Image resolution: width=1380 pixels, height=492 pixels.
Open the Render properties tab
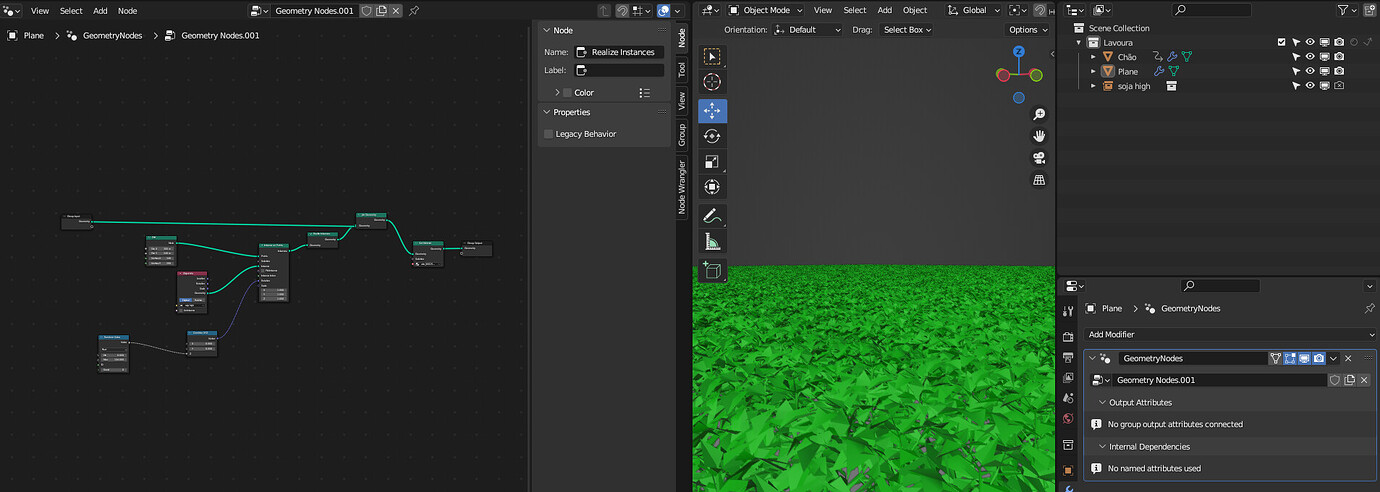[1068, 337]
